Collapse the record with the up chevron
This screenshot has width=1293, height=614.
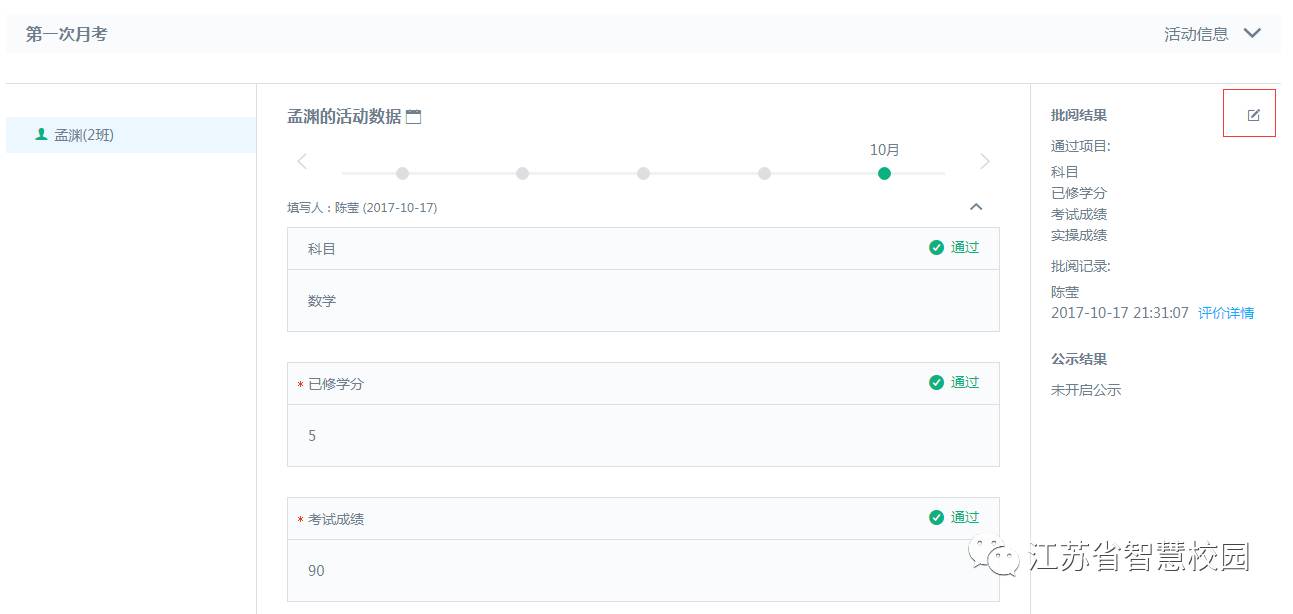[x=977, y=207]
